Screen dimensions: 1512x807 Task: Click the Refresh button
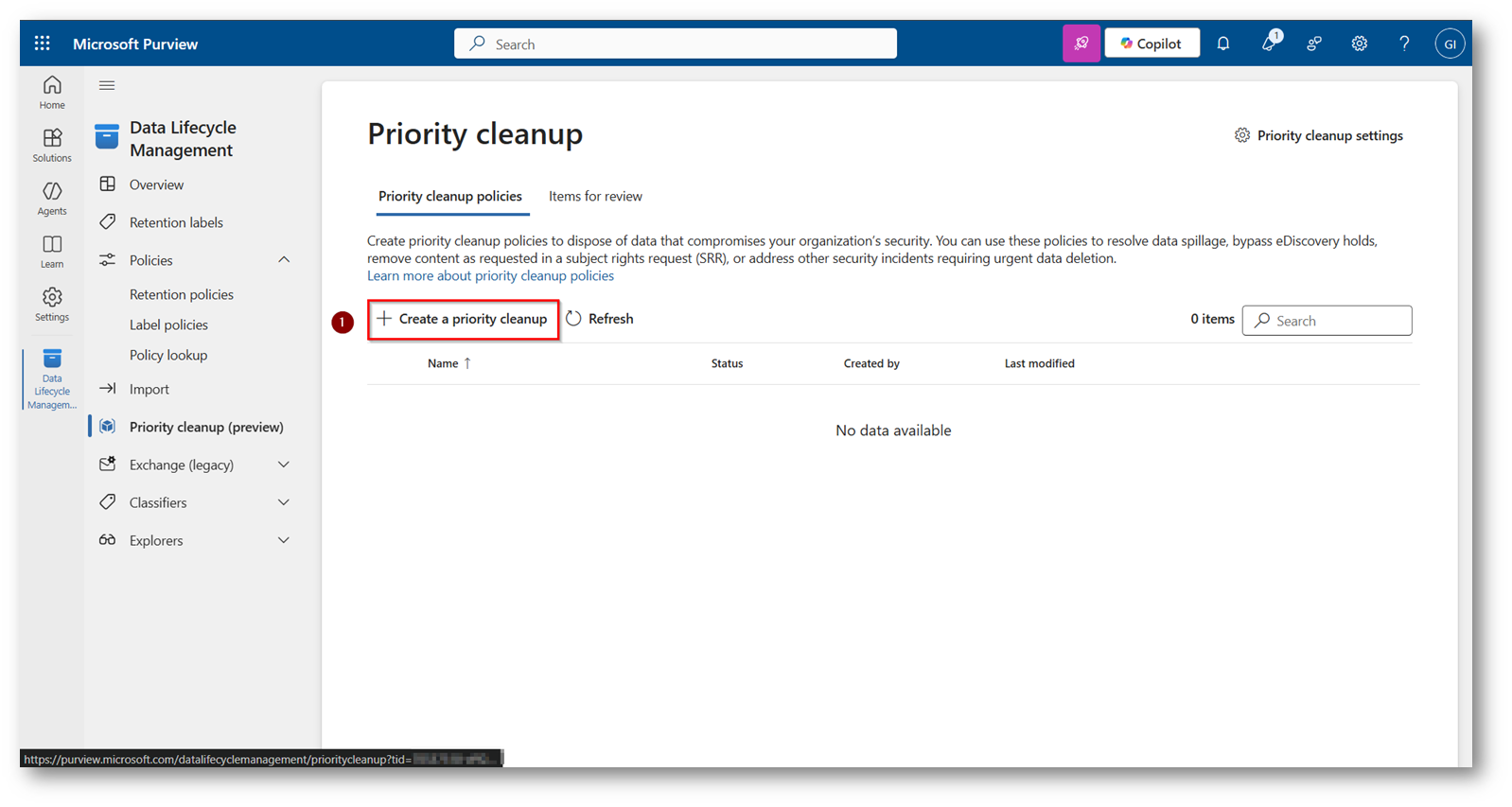point(600,319)
